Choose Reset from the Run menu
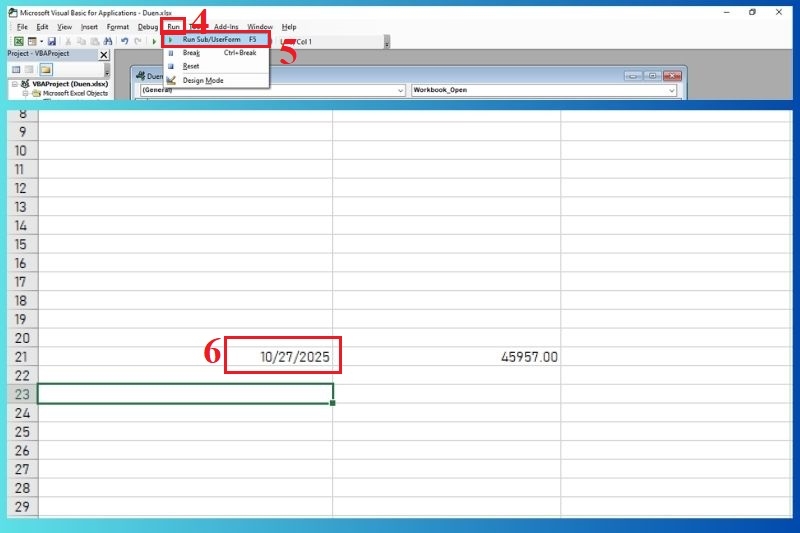 click(x=217, y=66)
